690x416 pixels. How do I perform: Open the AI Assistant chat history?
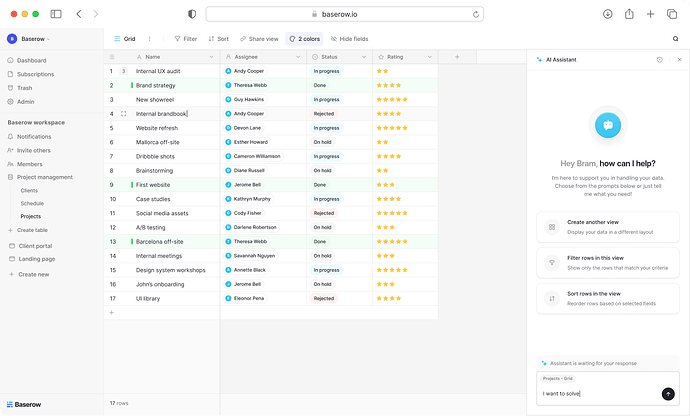tap(659, 60)
